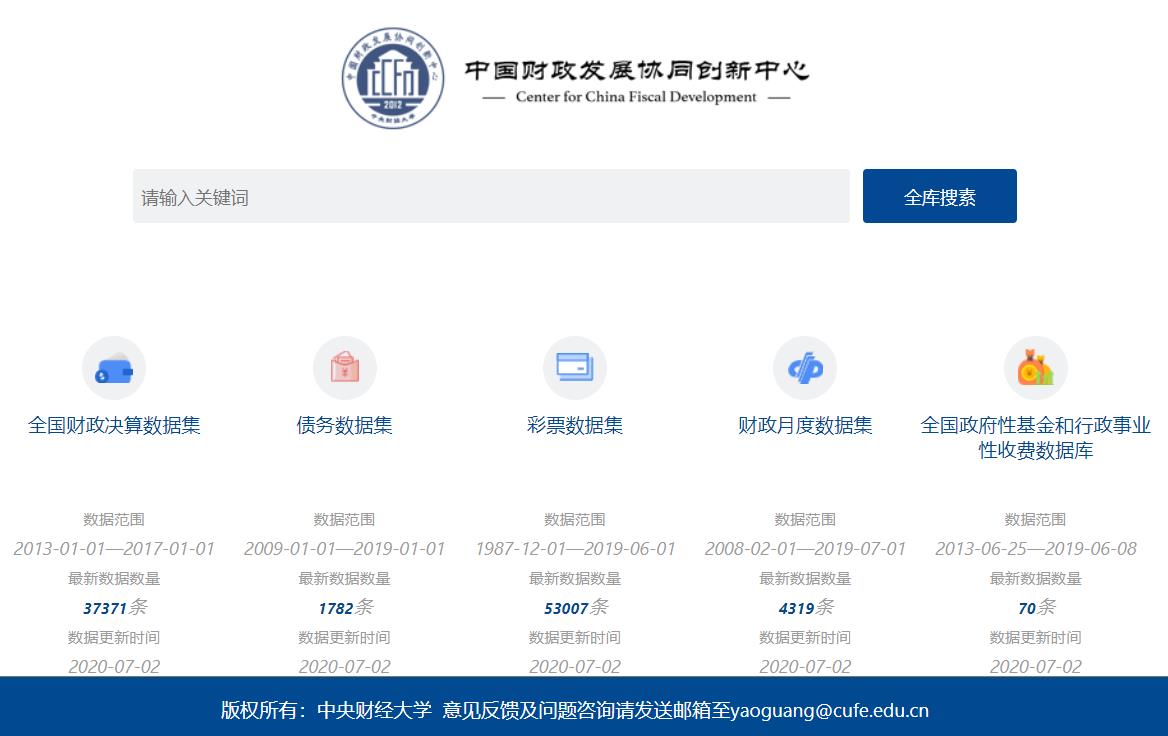
Task: Click update date 2020-07-02 under 全国政府性基金 database
Action: pos(1035,667)
